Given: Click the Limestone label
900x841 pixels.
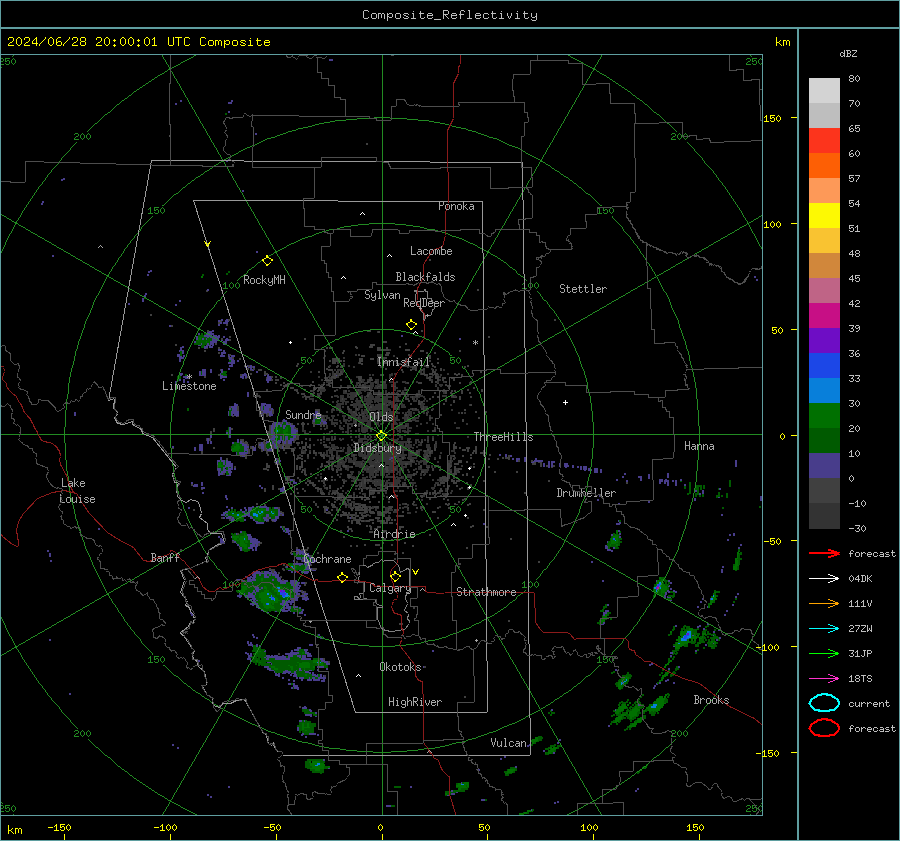Looking at the screenshot, I should tap(189, 386).
